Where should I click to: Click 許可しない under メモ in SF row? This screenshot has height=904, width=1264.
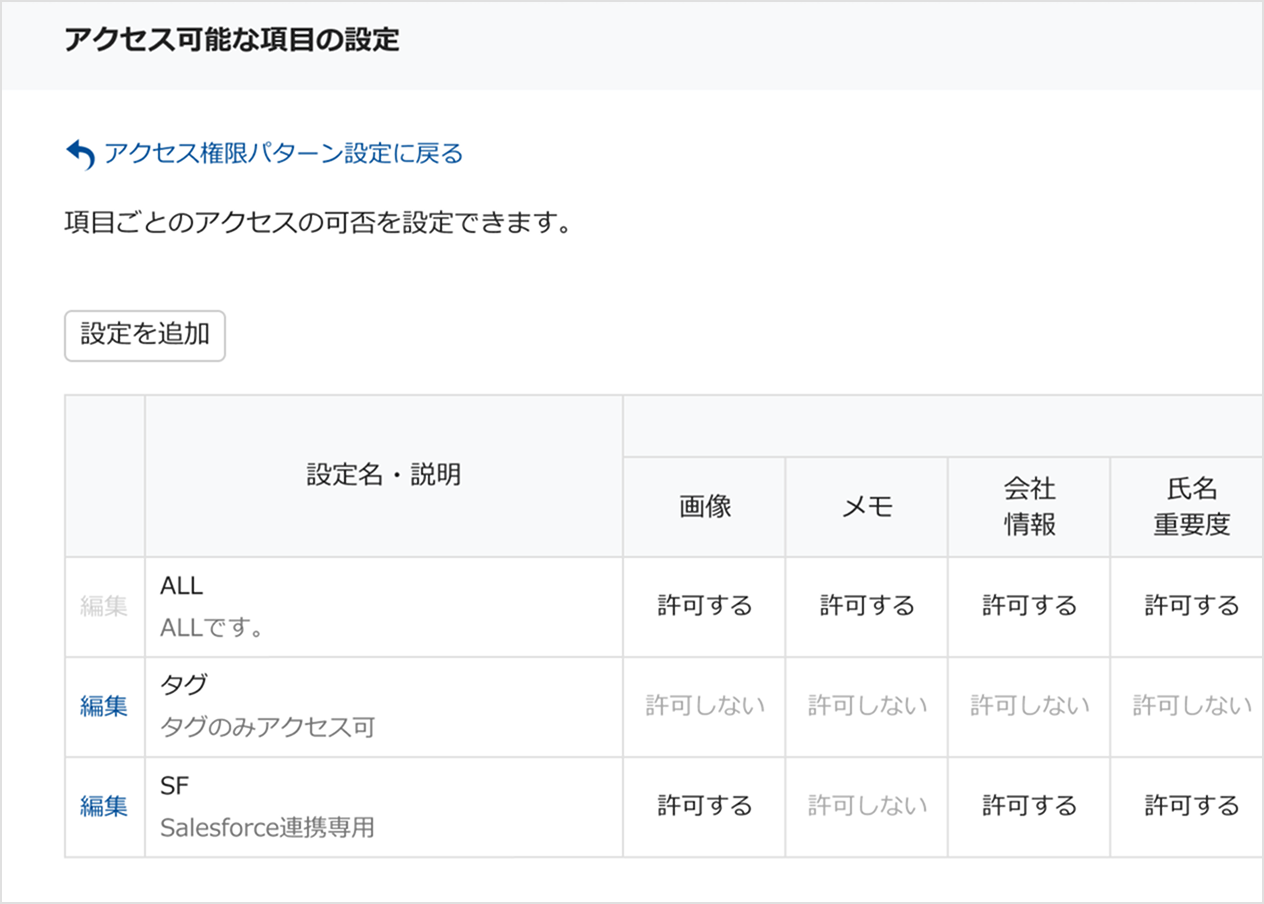tap(867, 806)
